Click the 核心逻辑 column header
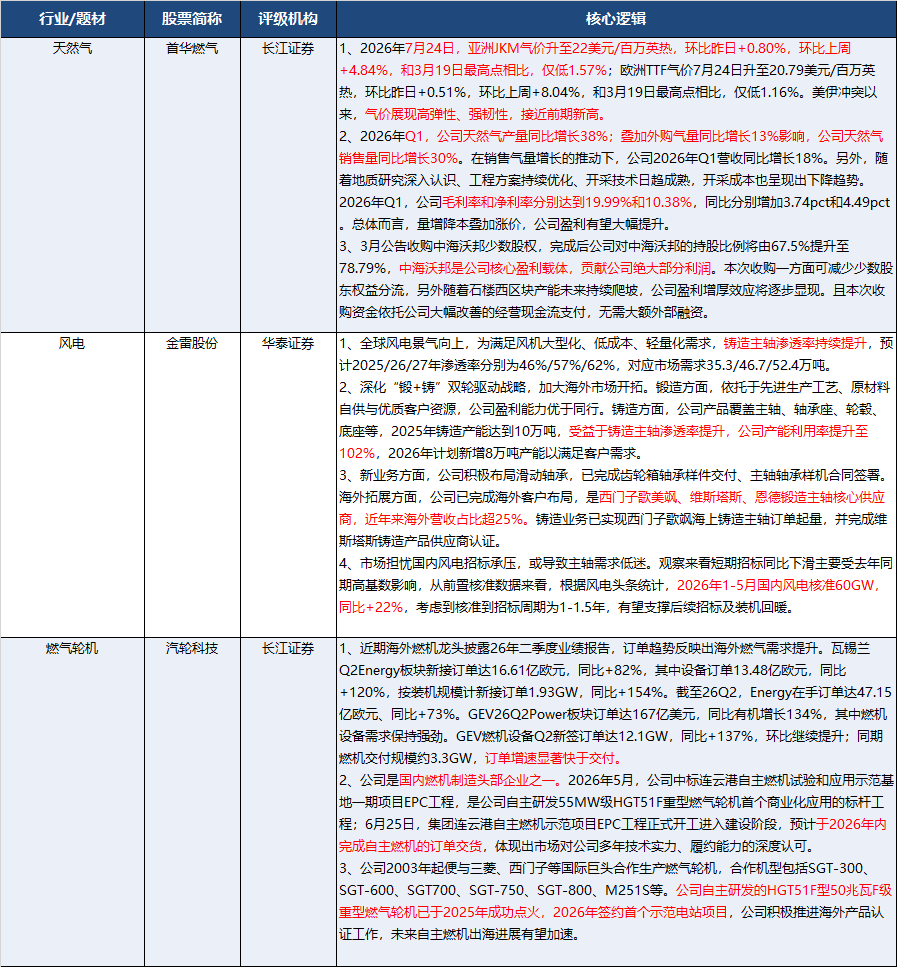This screenshot has width=897, height=967. pos(616,19)
